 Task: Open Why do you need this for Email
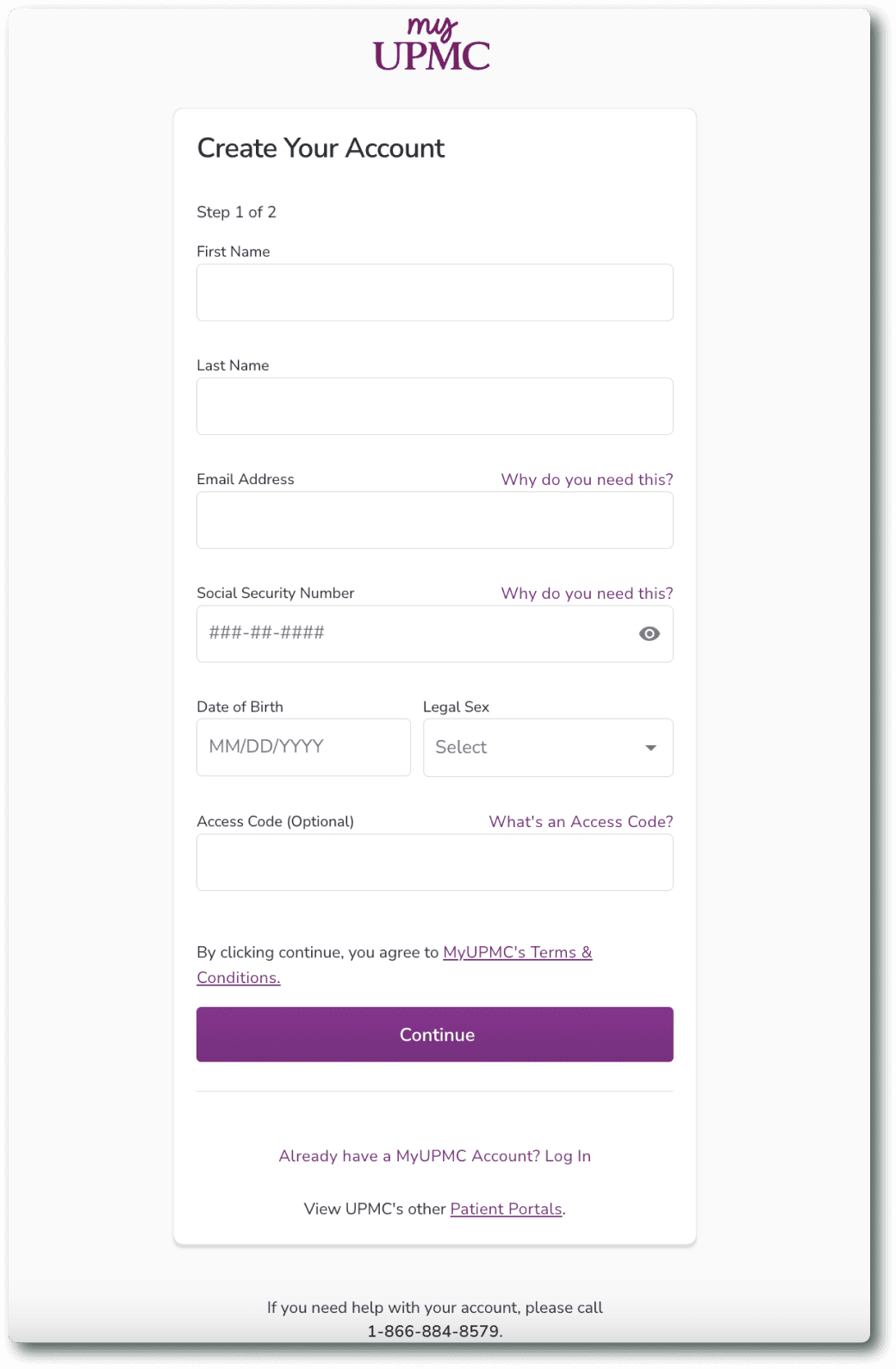pyautogui.click(x=587, y=479)
